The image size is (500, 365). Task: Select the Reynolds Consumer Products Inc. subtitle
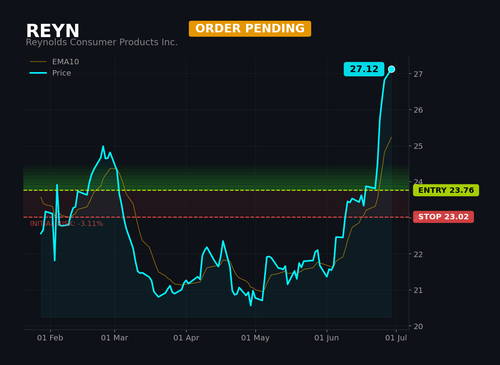pos(101,42)
